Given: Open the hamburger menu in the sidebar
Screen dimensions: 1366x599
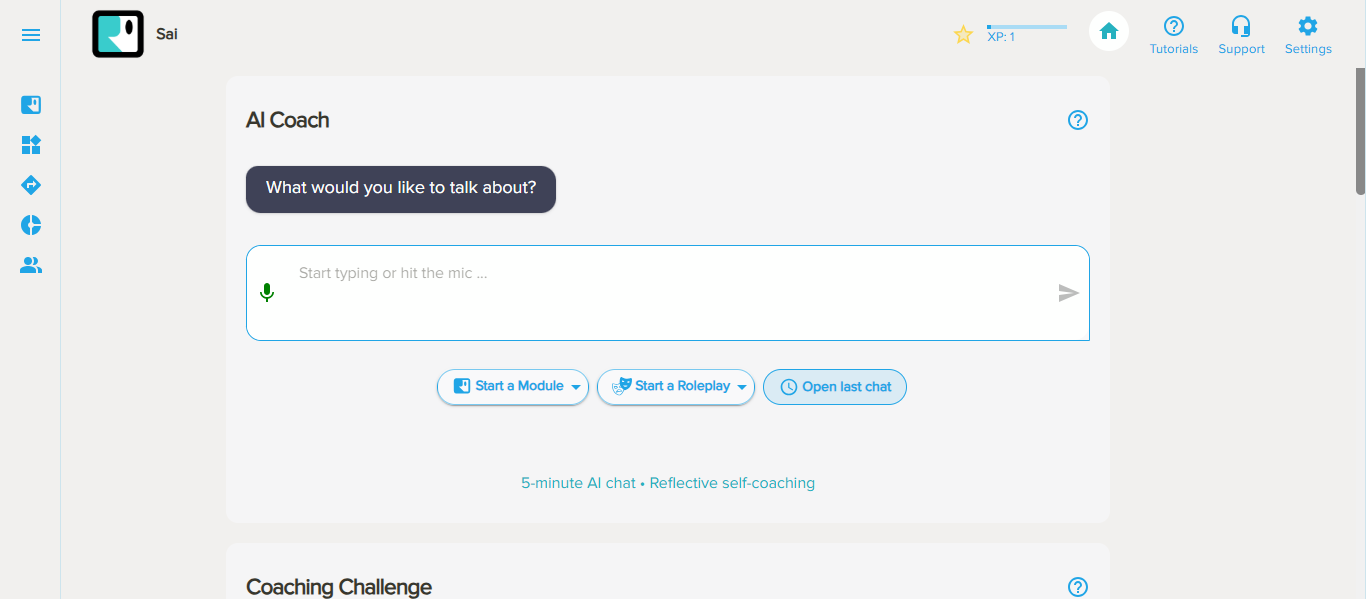Looking at the screenshot, I should tap(31, 35).
